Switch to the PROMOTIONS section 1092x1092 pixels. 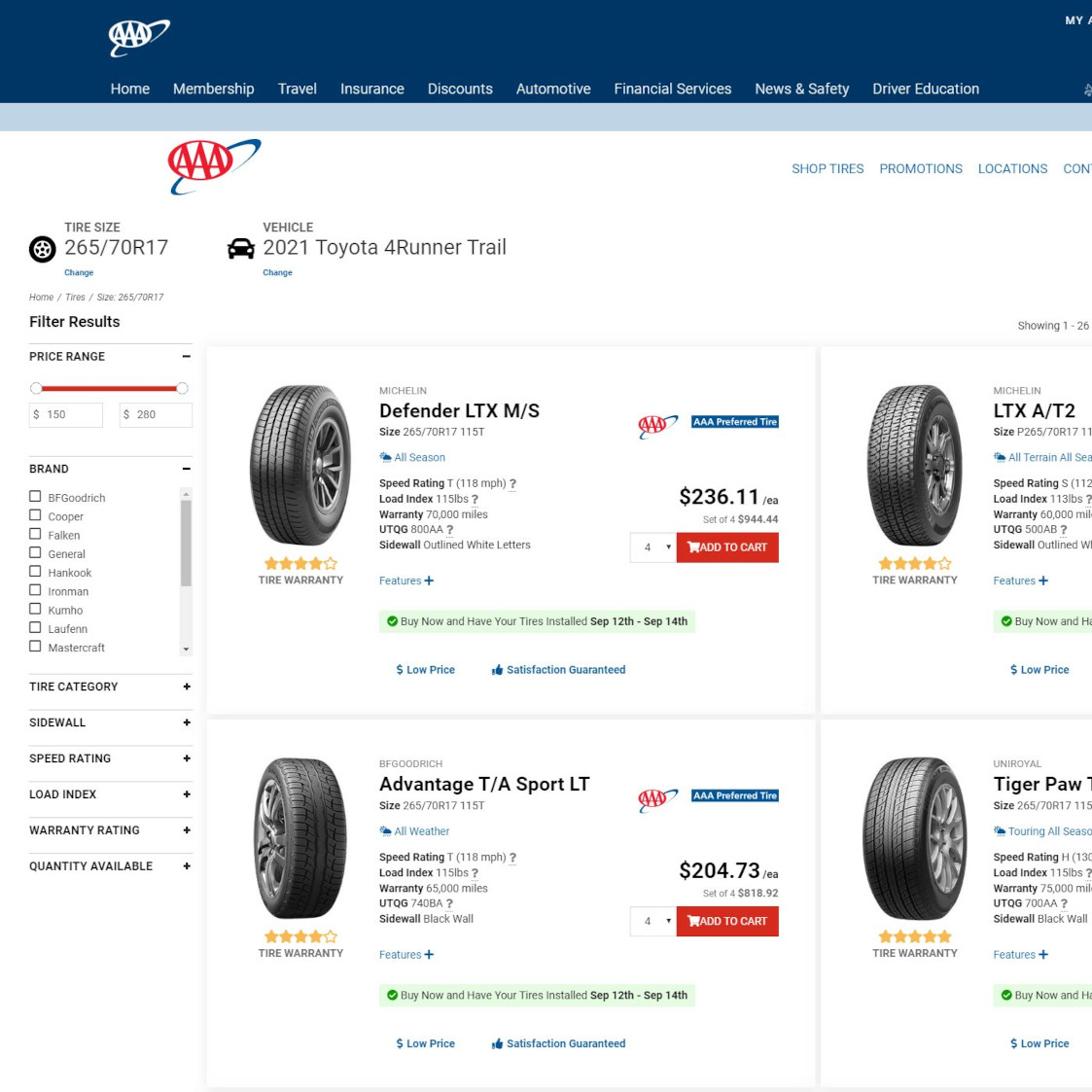click(920, 168)
